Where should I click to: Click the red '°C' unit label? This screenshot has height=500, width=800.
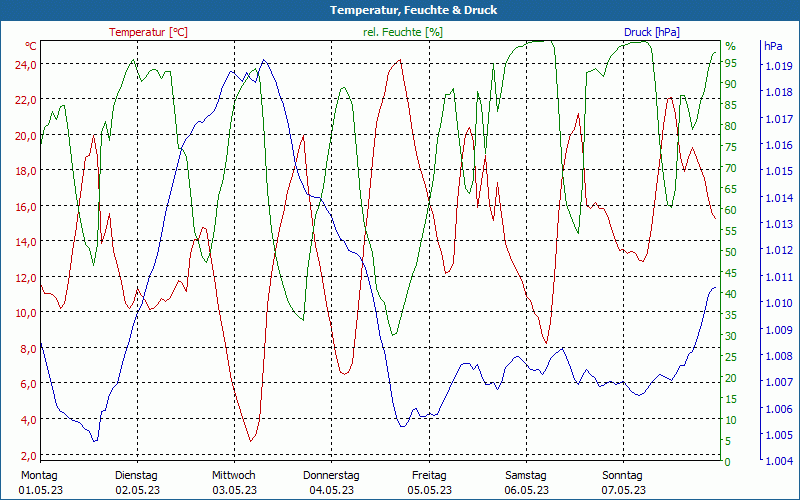point(31,46)
